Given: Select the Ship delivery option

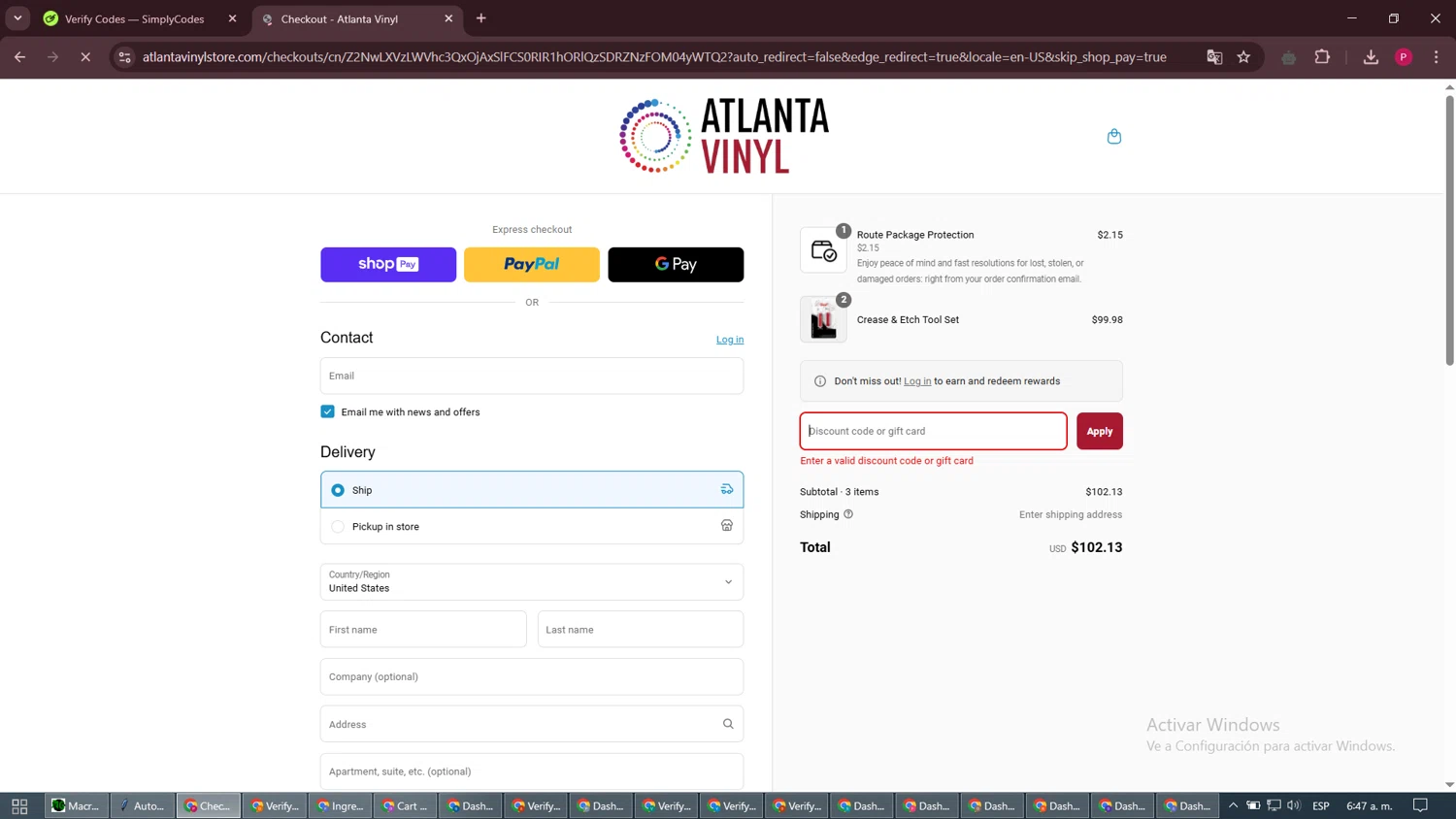Looking at the screenshot, I should [532, 490].
